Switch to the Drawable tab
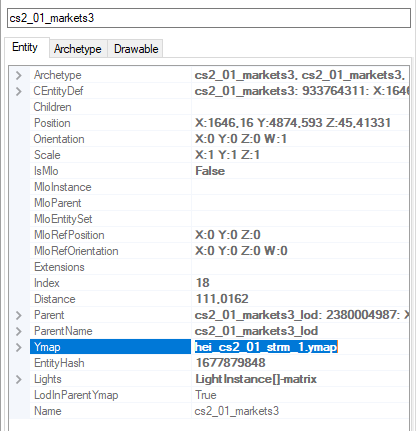Viewport: 416px width, 431px height. pyautogui.click(x=135, y=49)
